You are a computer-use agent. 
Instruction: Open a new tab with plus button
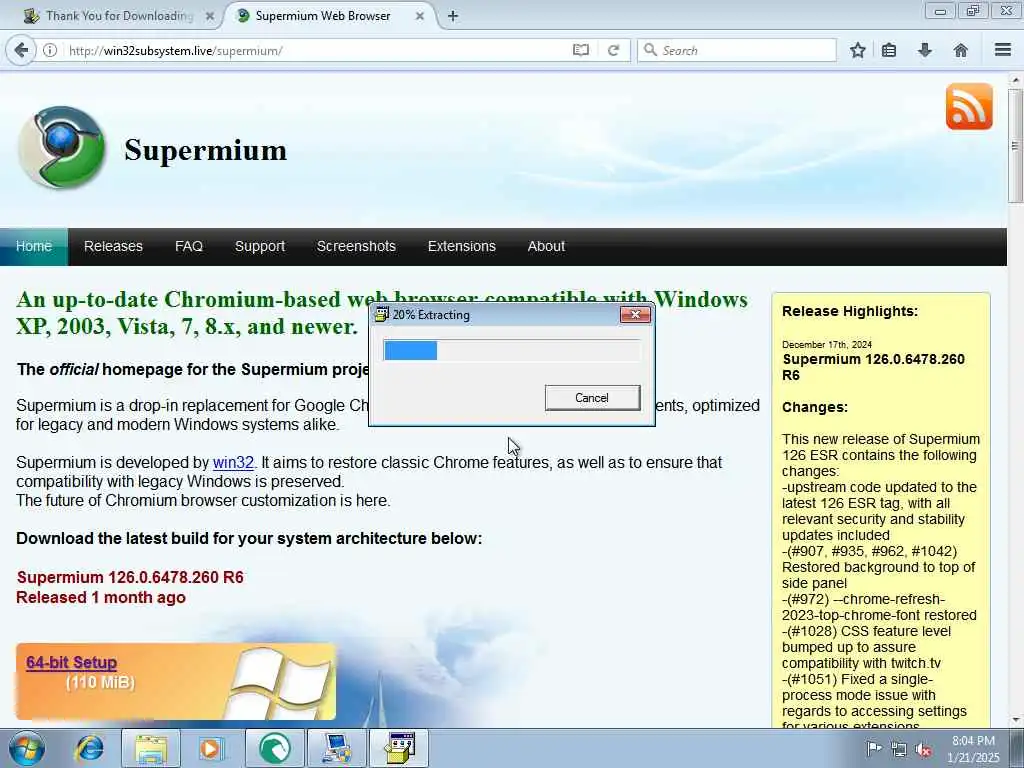coord(453,16)
